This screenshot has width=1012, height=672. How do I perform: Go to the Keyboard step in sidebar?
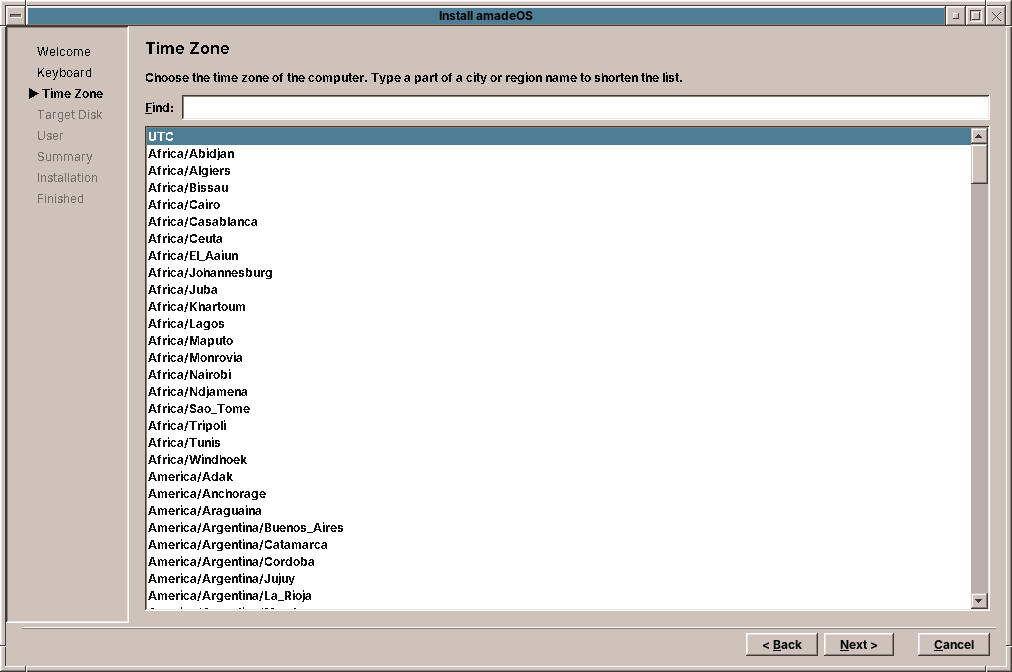(64, 73)
